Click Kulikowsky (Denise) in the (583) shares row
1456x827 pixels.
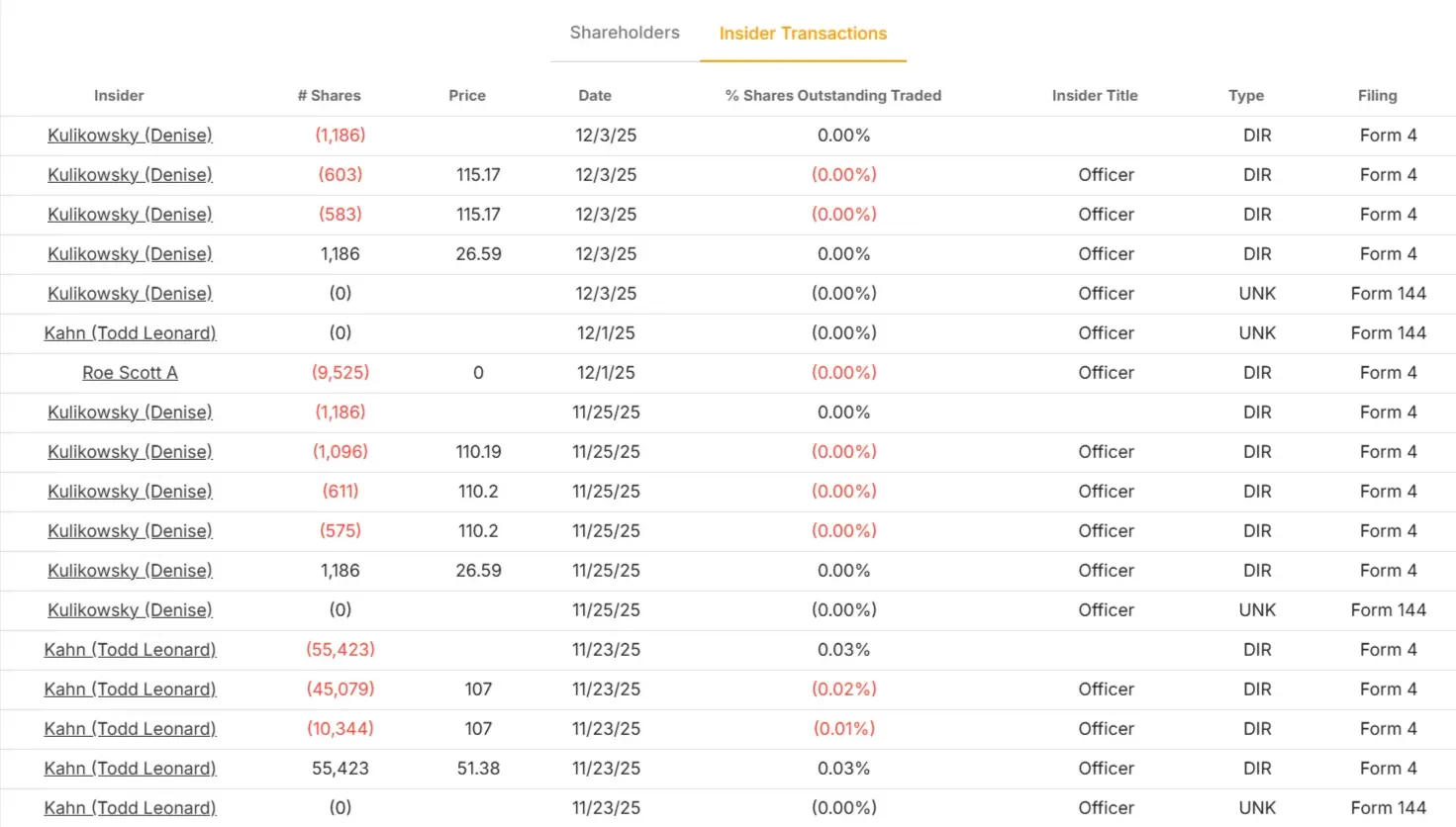click(x=130, y=215)
